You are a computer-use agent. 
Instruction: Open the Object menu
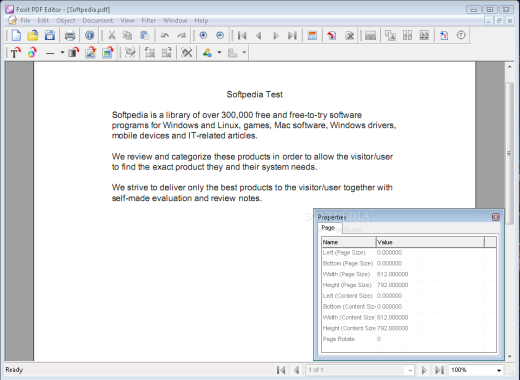pos(66,21)
